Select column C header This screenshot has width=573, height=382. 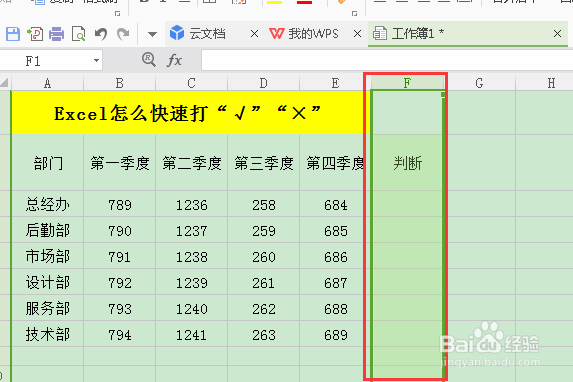[x=191, y=83]
